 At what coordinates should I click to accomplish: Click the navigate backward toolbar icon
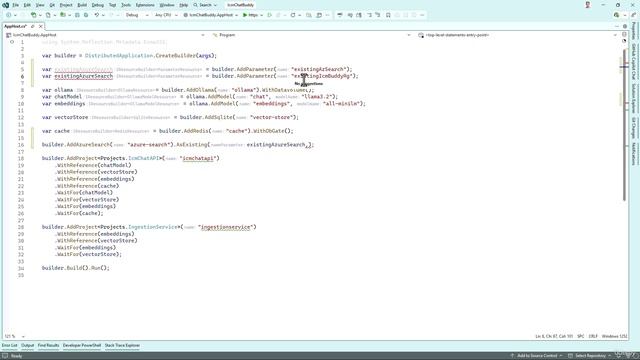click(9, 15)
